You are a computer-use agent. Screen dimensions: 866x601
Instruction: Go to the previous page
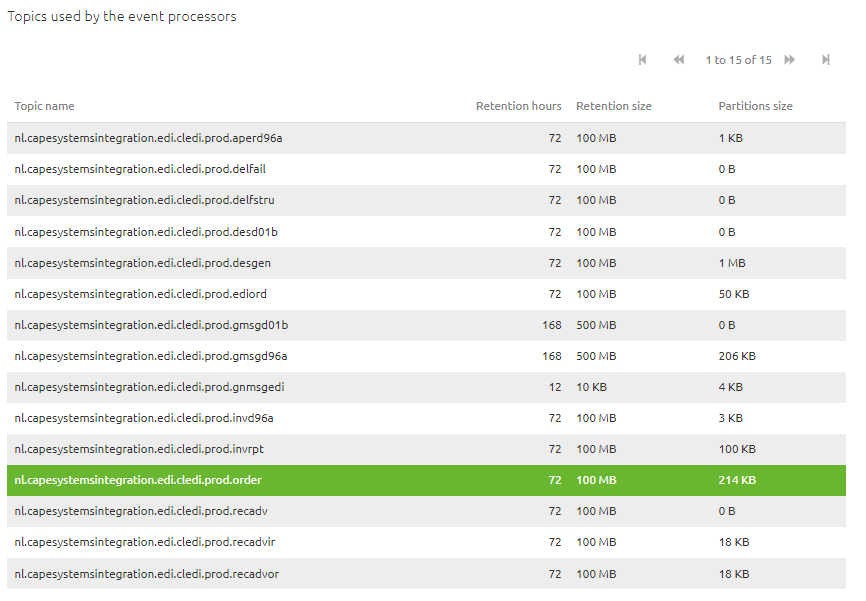[x=678, y=60]
